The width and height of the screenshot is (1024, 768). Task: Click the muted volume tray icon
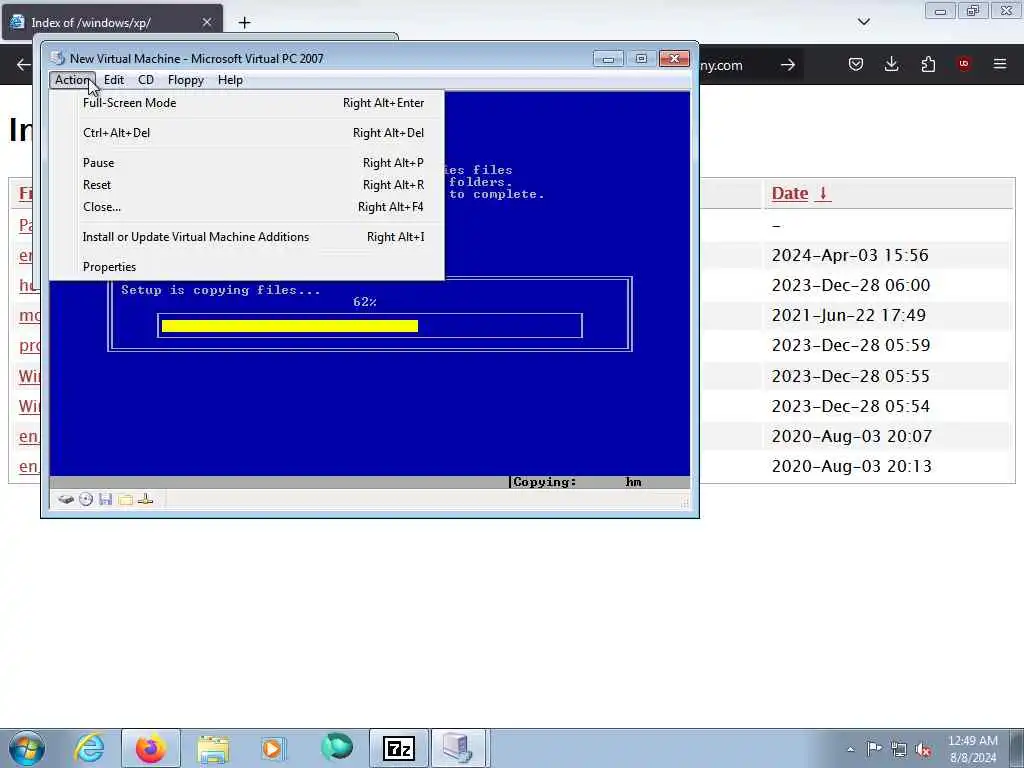923,749
